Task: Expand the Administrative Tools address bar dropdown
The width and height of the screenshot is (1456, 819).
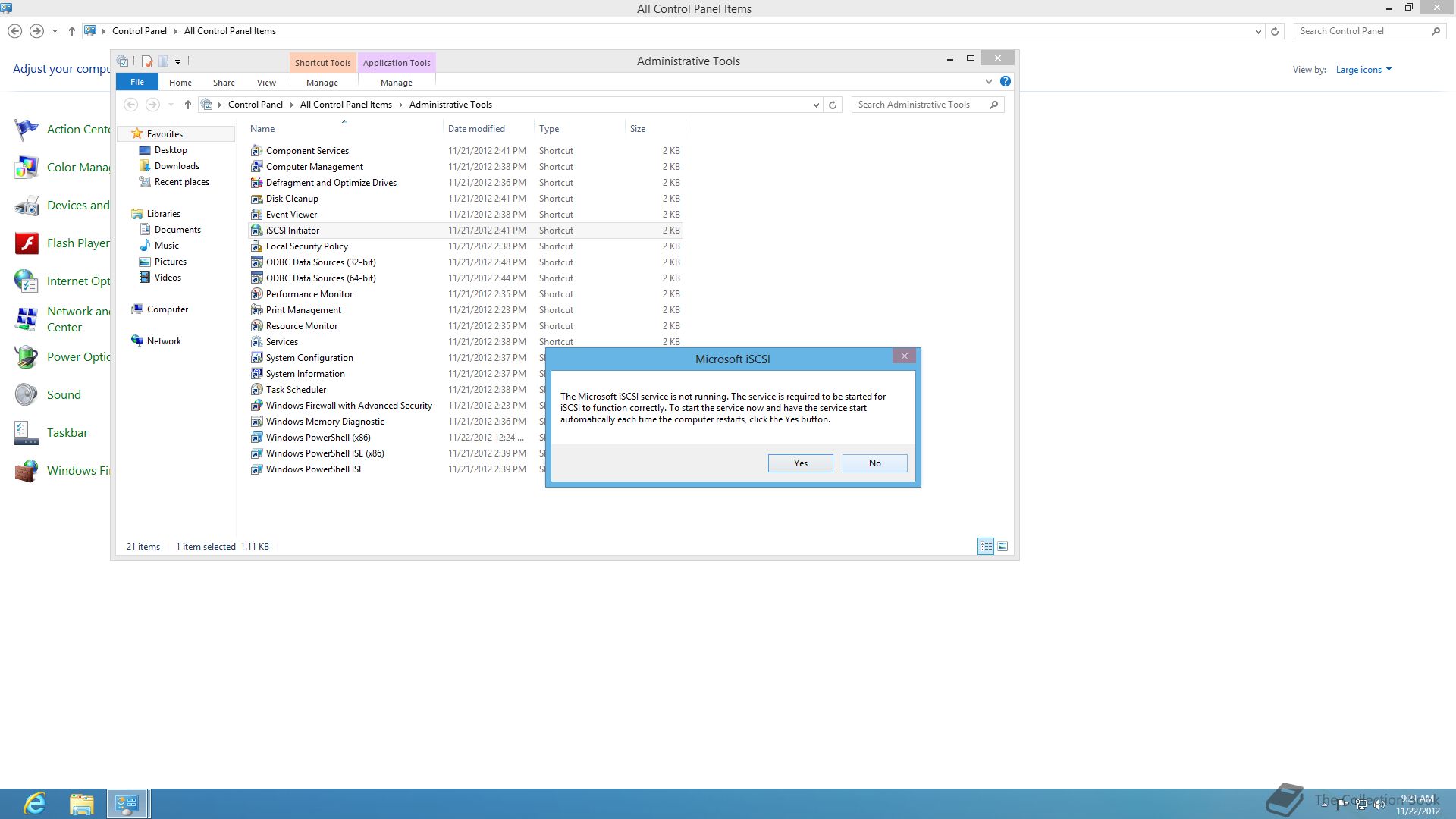Action: point(816,105)
